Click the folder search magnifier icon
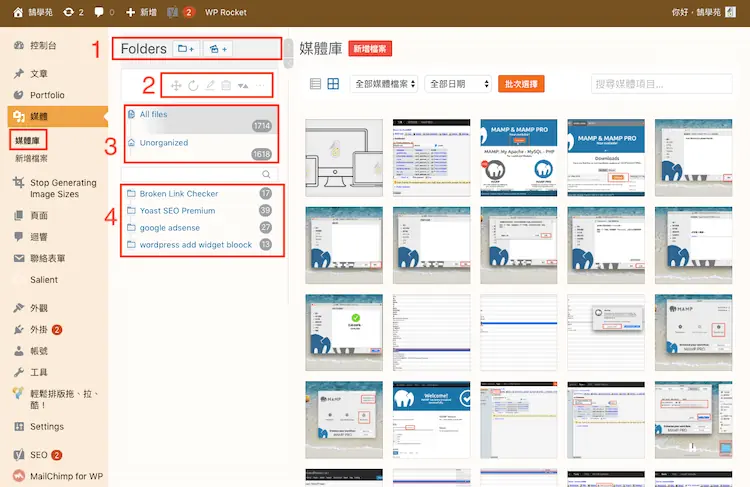Image resolution: width=750 pixels, height=487 pixels. 266,174
